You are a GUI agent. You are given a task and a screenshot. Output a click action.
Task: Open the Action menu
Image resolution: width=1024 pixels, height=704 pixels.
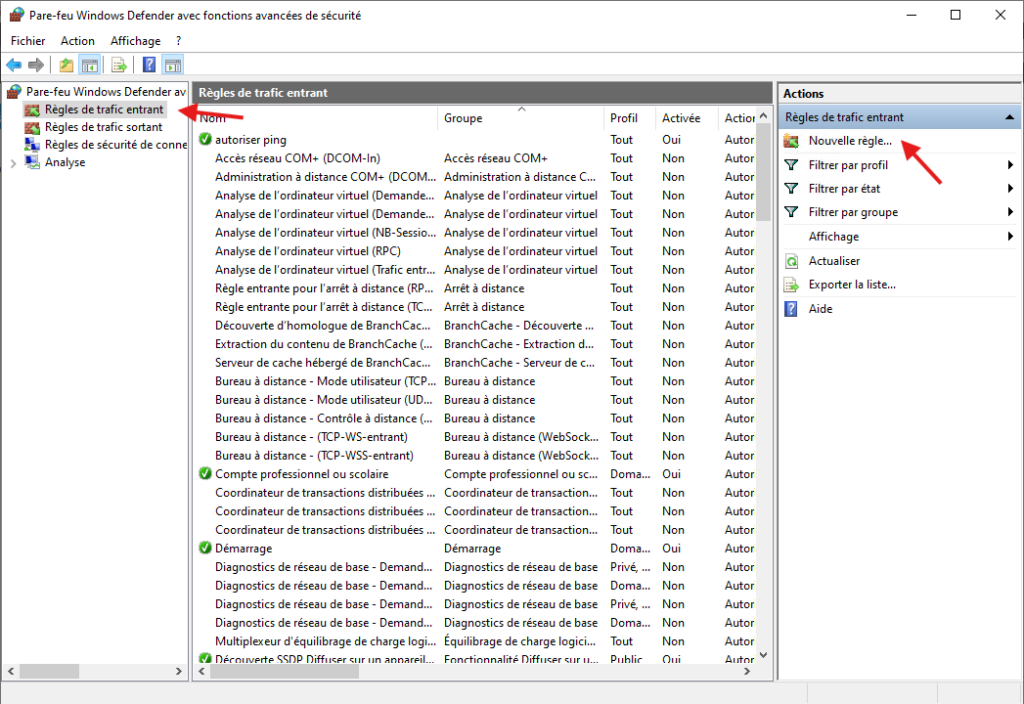(77, 40)
